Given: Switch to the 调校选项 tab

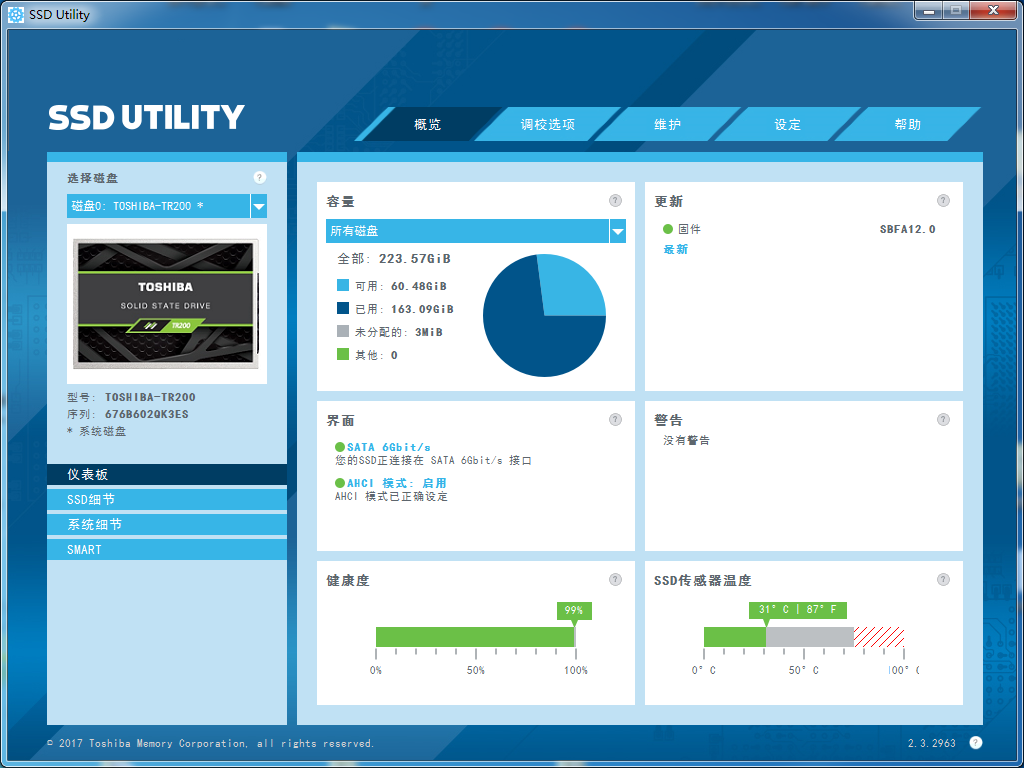Looking at the screenshot, I should (547, 125).
